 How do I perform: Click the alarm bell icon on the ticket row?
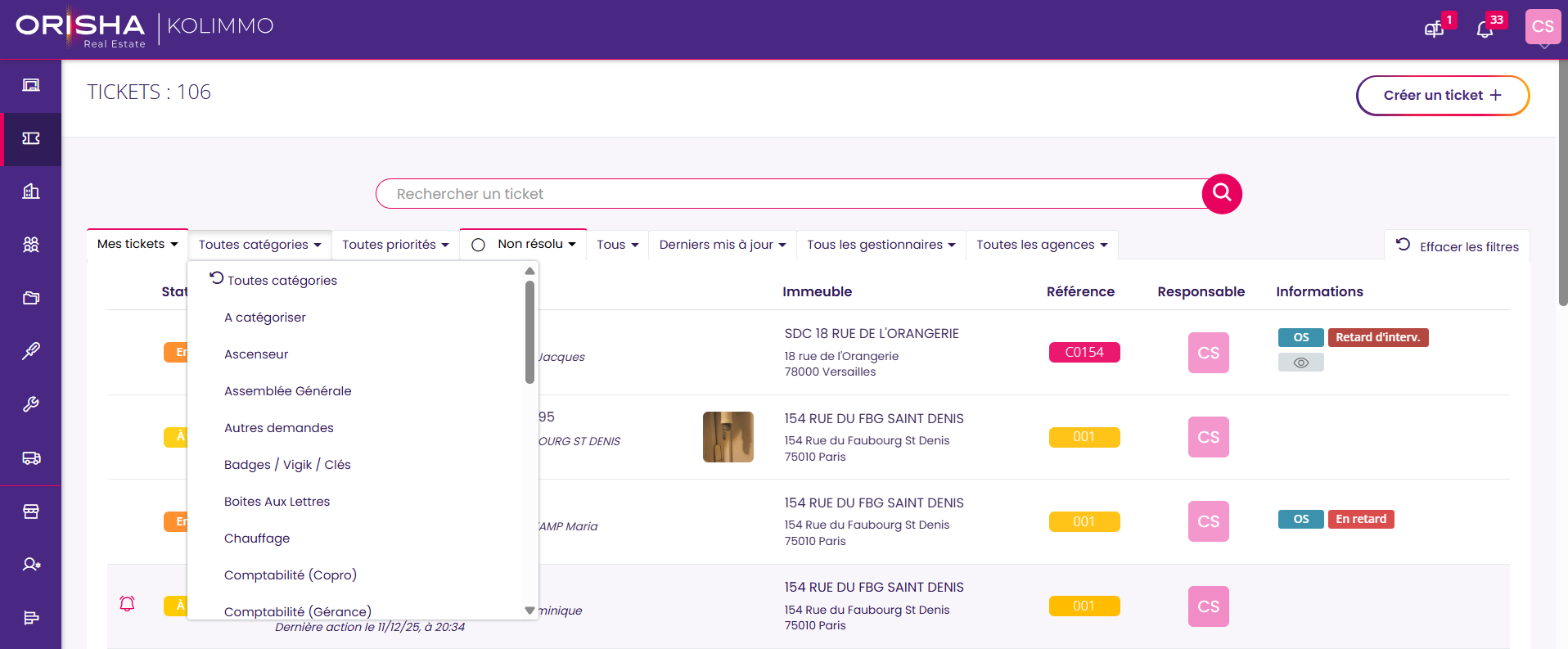[x=127, y=604]
